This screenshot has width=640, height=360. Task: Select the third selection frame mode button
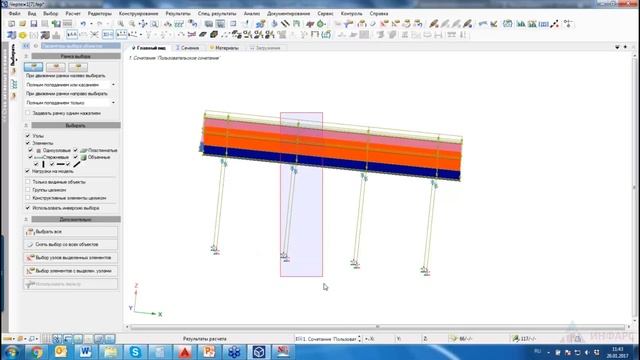pyautogui.click(x=78, y=67)
